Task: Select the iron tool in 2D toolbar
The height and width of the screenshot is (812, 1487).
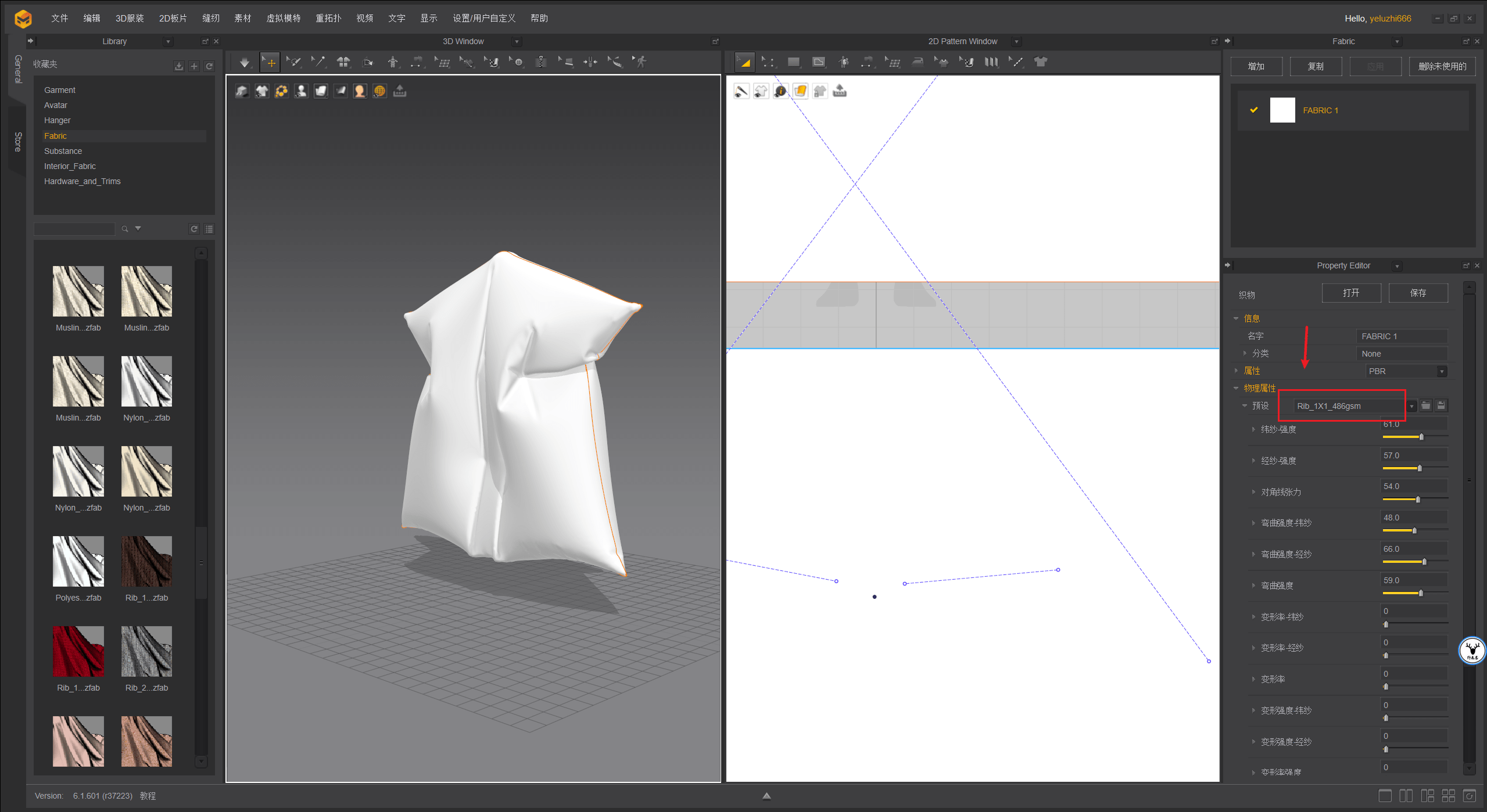Action: [918, 62]
